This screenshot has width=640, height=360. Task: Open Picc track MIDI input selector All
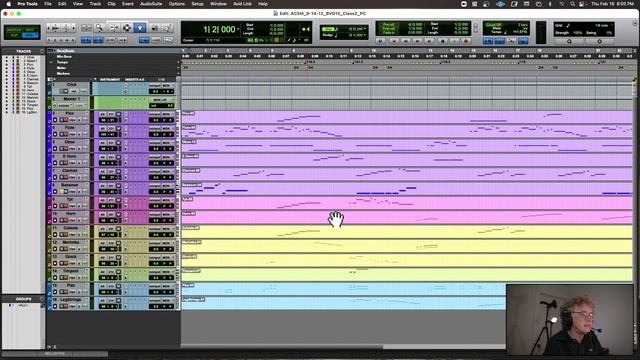103,114
